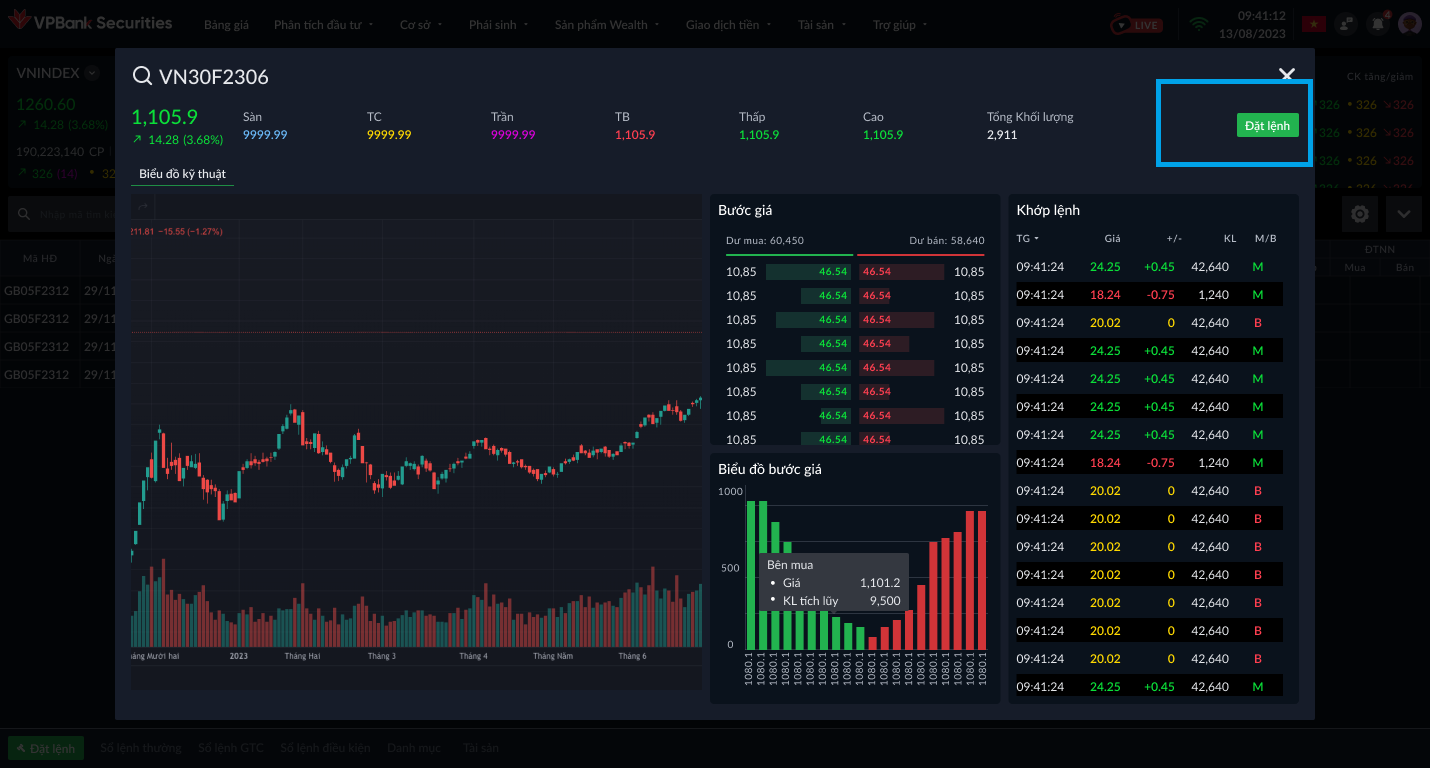Click the redo arrow in chart toolbar
This screenshot has height=768, width=1430.
[142, 206]
